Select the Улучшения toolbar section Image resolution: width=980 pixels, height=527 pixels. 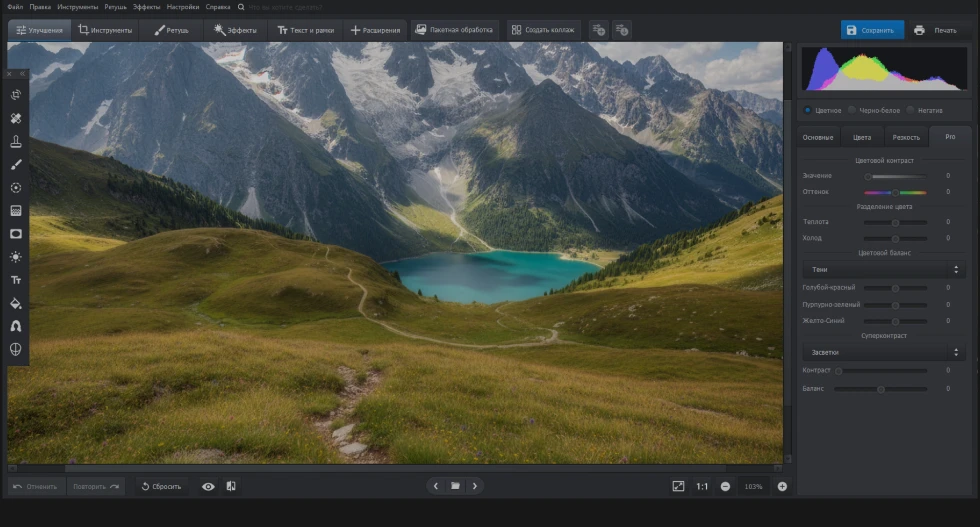[x=39, y=30]
